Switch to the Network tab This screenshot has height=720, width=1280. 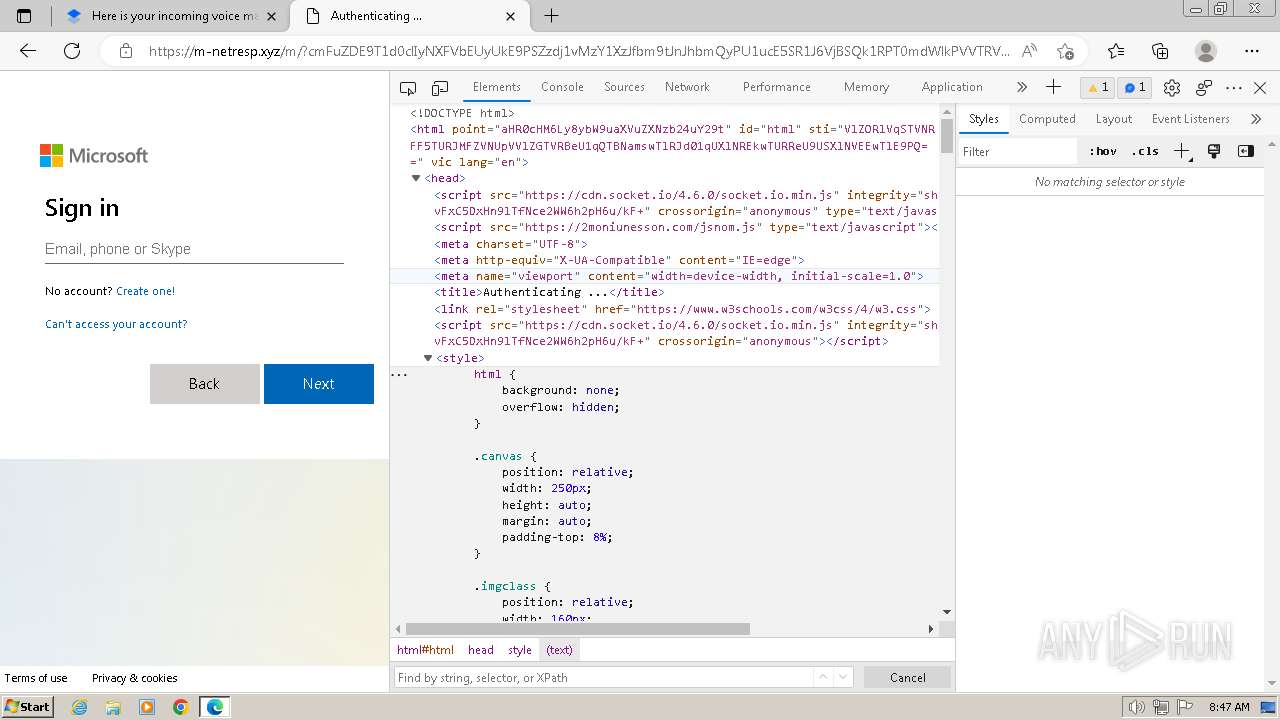[x=687, y=87]
